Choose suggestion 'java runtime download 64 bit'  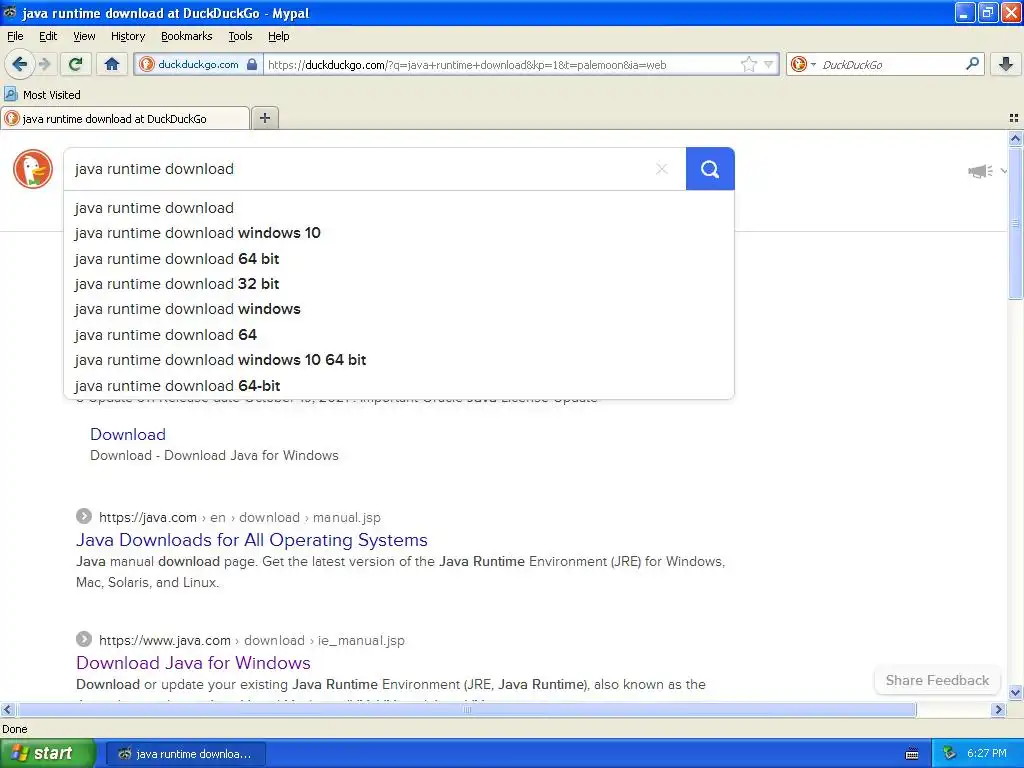(399, 259)
